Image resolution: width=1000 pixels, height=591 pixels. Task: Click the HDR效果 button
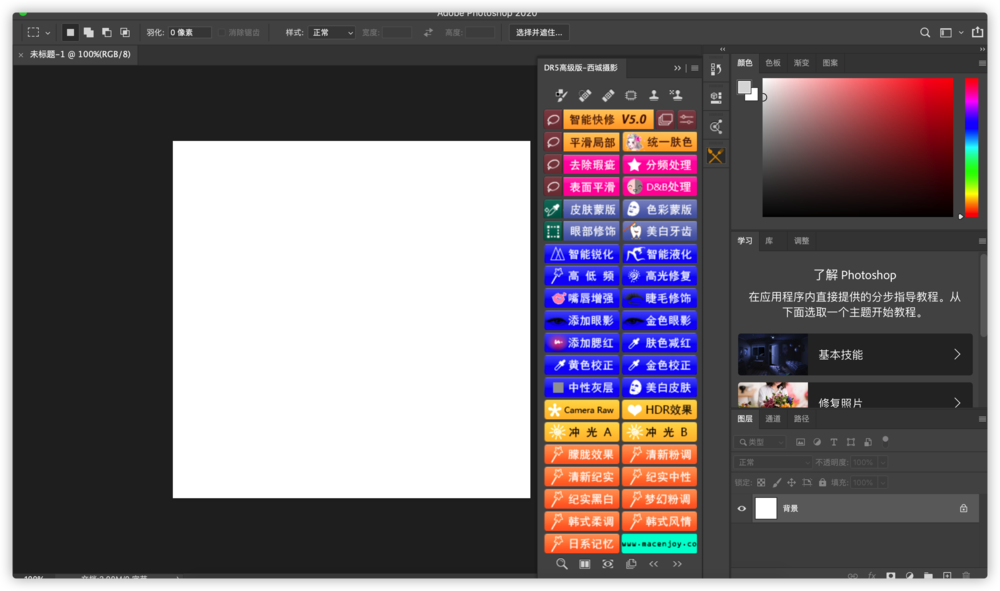click(659, 410)
